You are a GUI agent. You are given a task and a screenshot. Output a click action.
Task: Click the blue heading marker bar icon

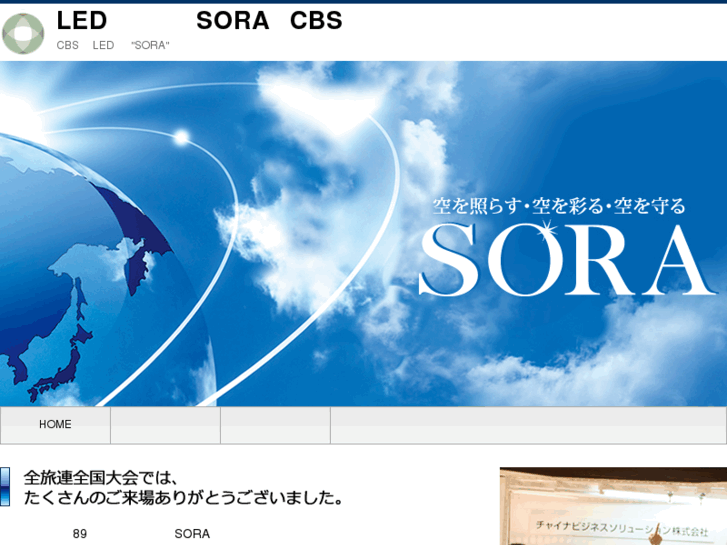pyautogui.click(x=5, y=487)
